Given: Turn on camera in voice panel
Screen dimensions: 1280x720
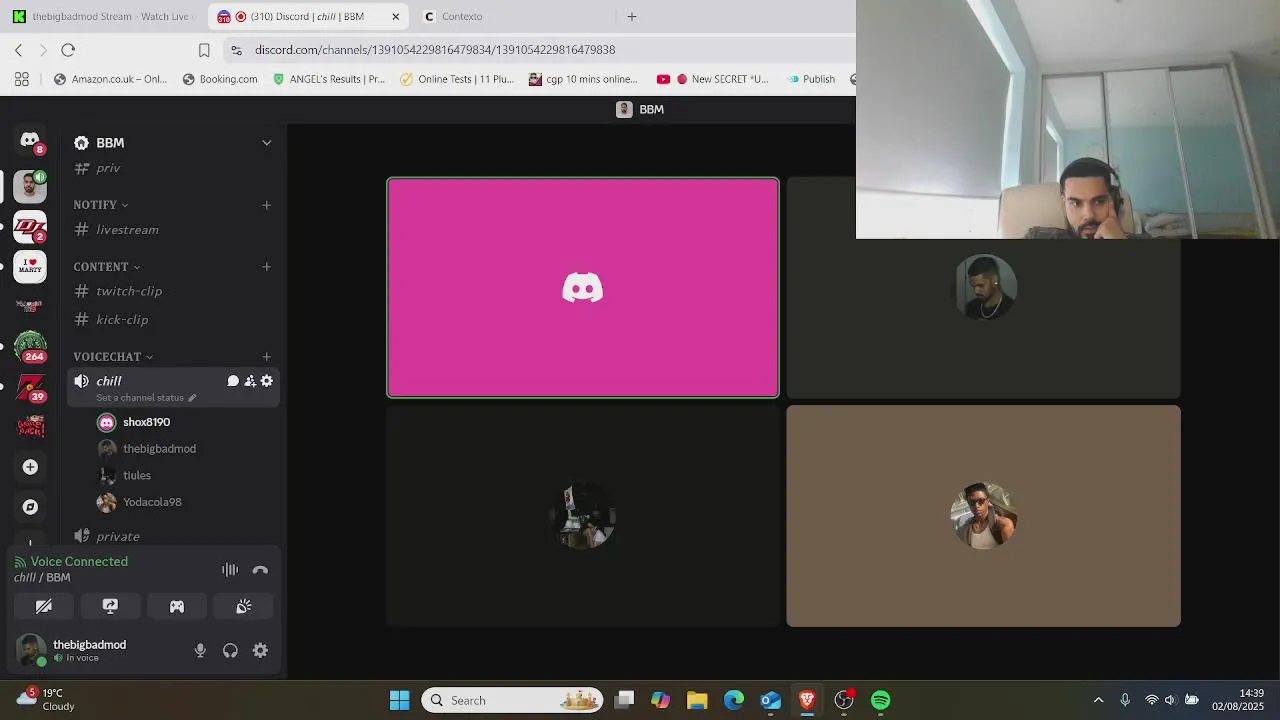Looking at the screenshot, I should 44,606.
